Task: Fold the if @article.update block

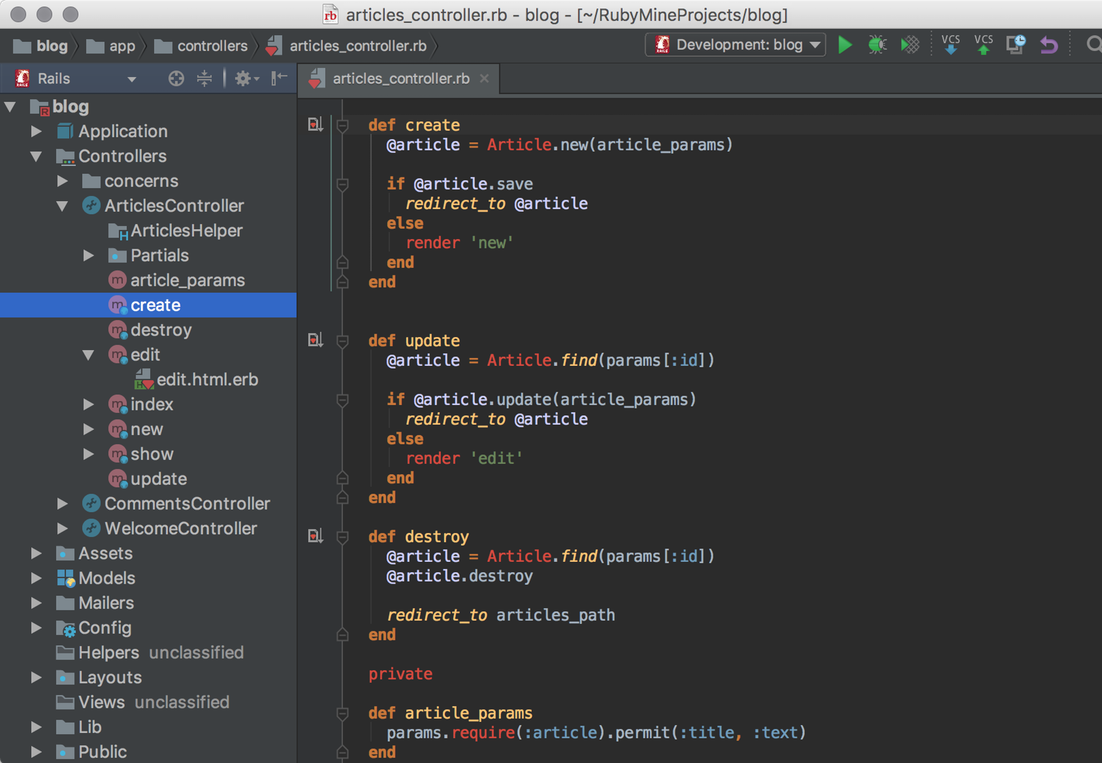Action: [x=342, y=400]
